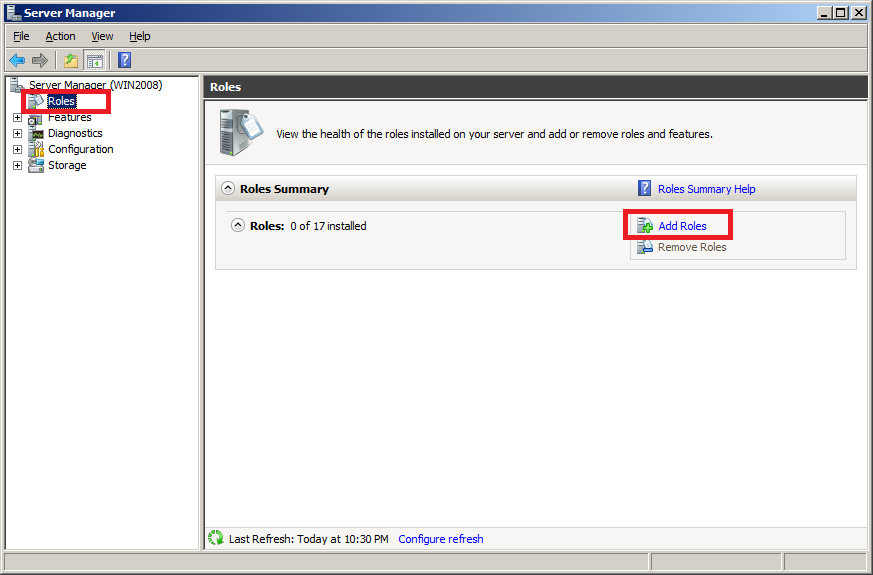Open the Help menu
The image size is (873, 575).
(140, 36)
